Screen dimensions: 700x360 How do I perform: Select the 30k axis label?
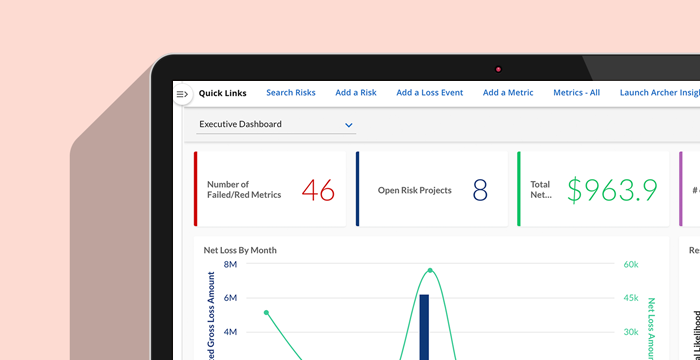[x=631, y=332]
